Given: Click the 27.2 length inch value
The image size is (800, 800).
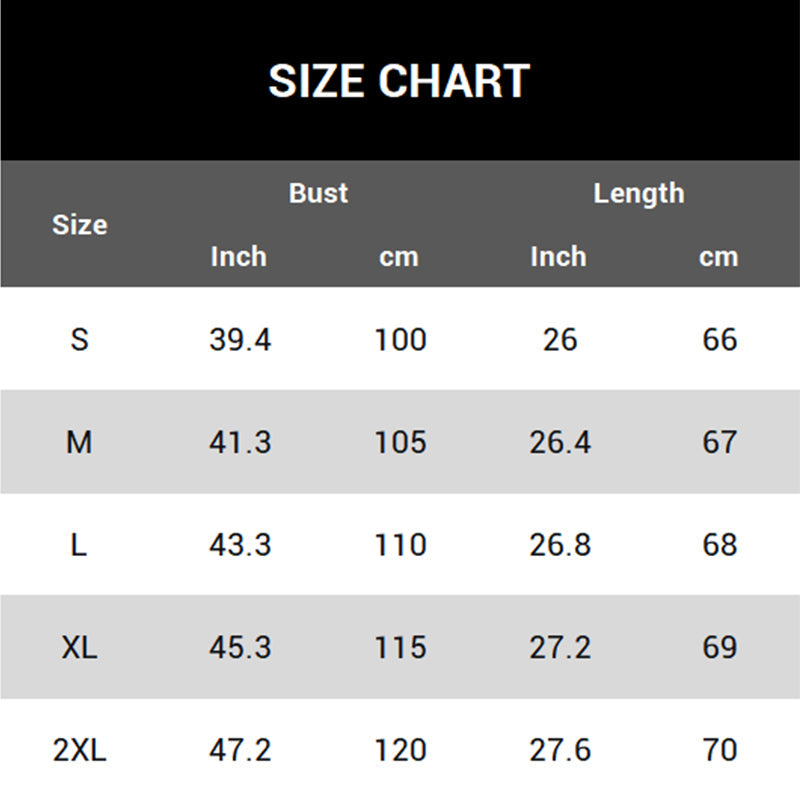Looking at the screenshot, I should tap(560, 647).
